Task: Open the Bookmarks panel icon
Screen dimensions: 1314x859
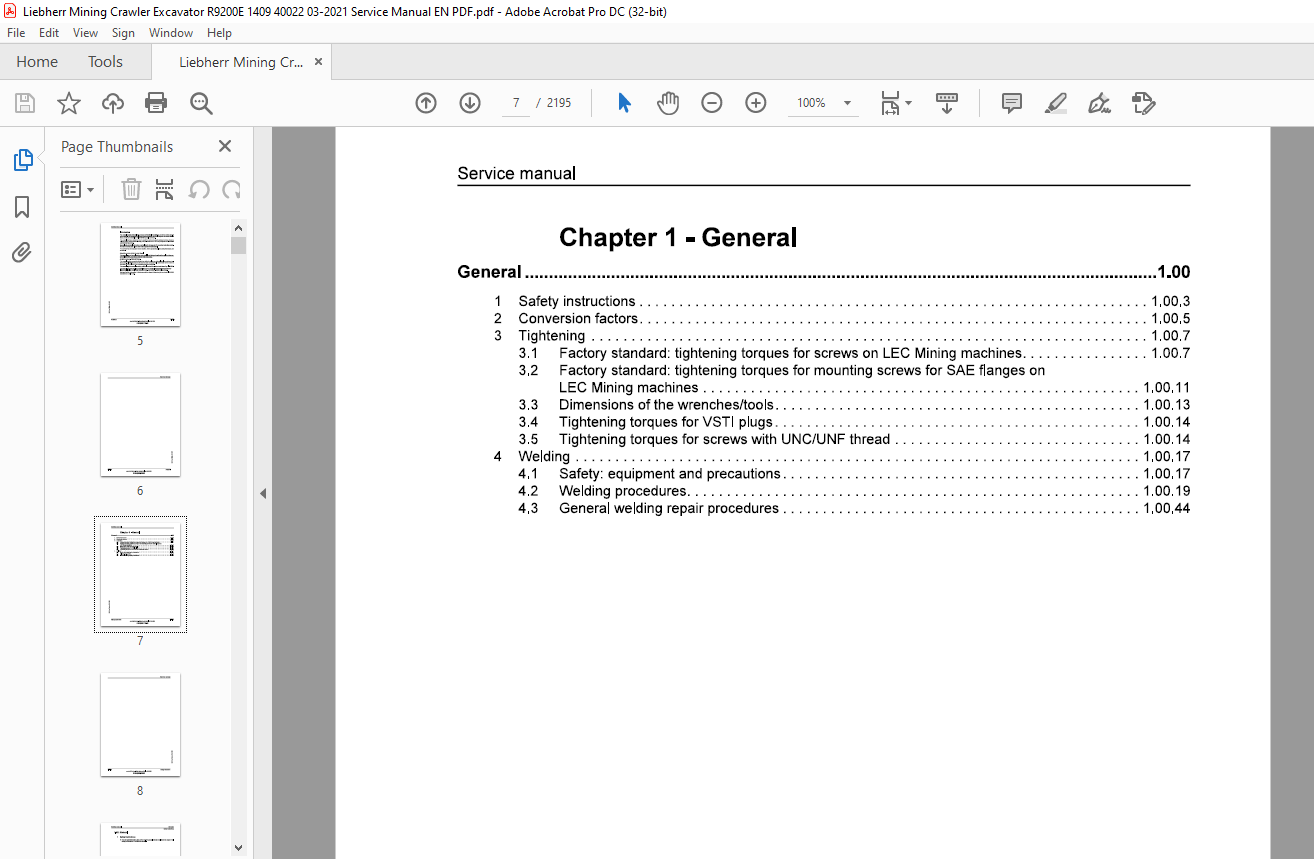Action: (x=22, y=207)
